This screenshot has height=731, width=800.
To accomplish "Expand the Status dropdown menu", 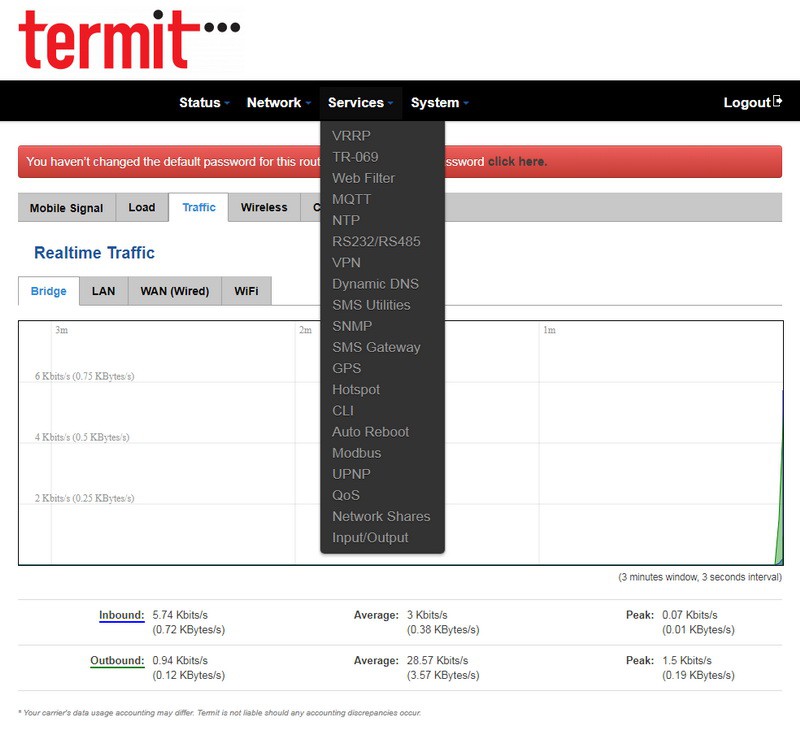I will point(204,103).
